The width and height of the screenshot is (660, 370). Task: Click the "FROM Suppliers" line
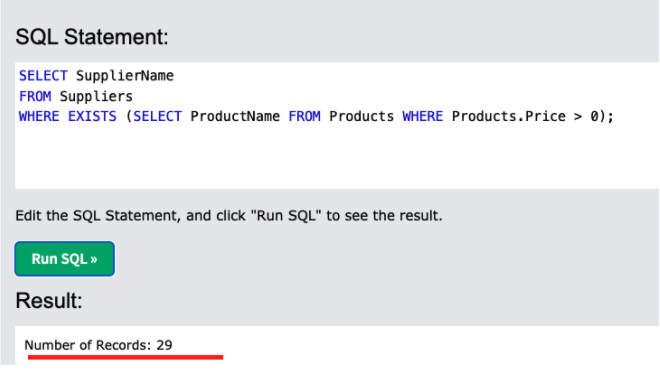point(76,96)
